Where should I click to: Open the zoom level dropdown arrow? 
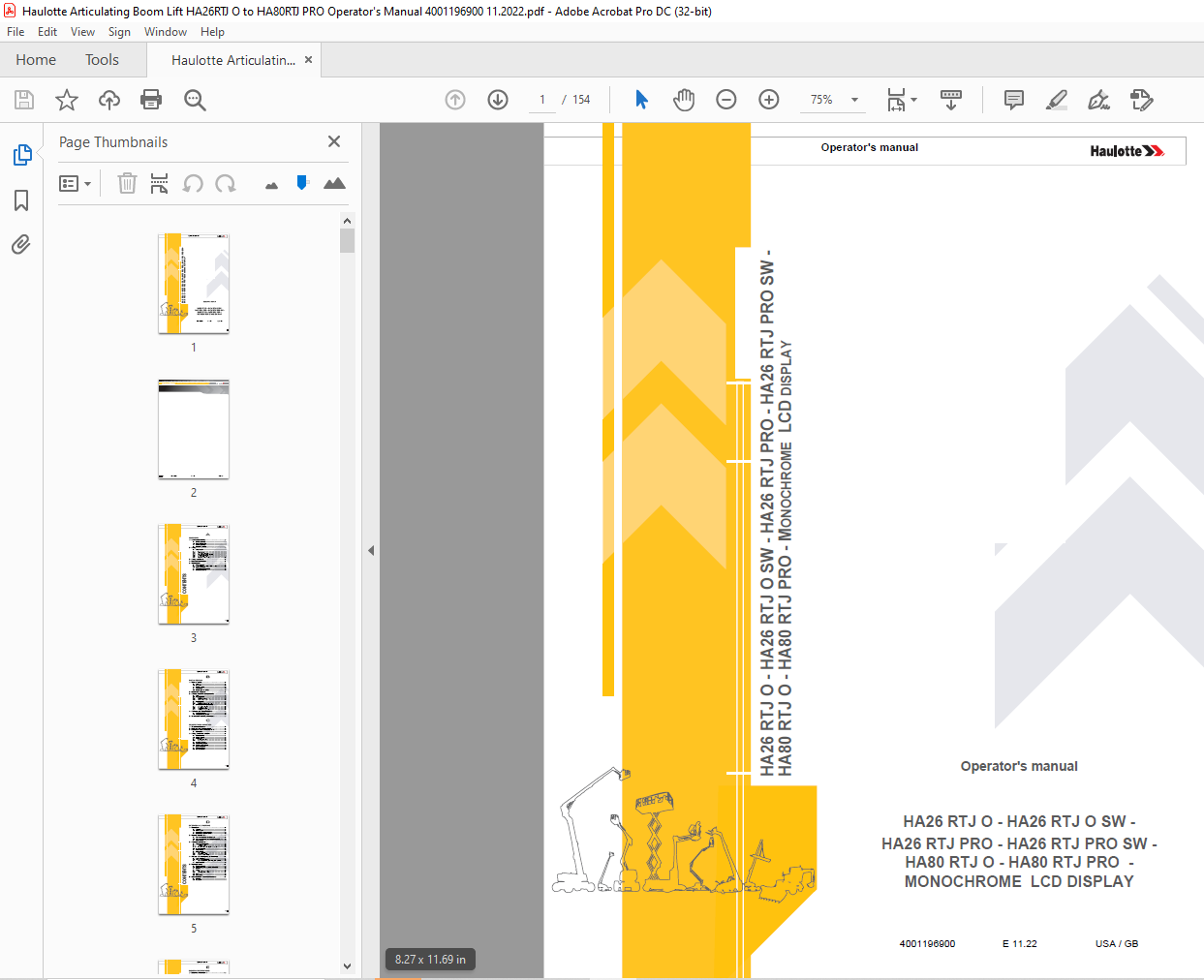coord(854,100)
